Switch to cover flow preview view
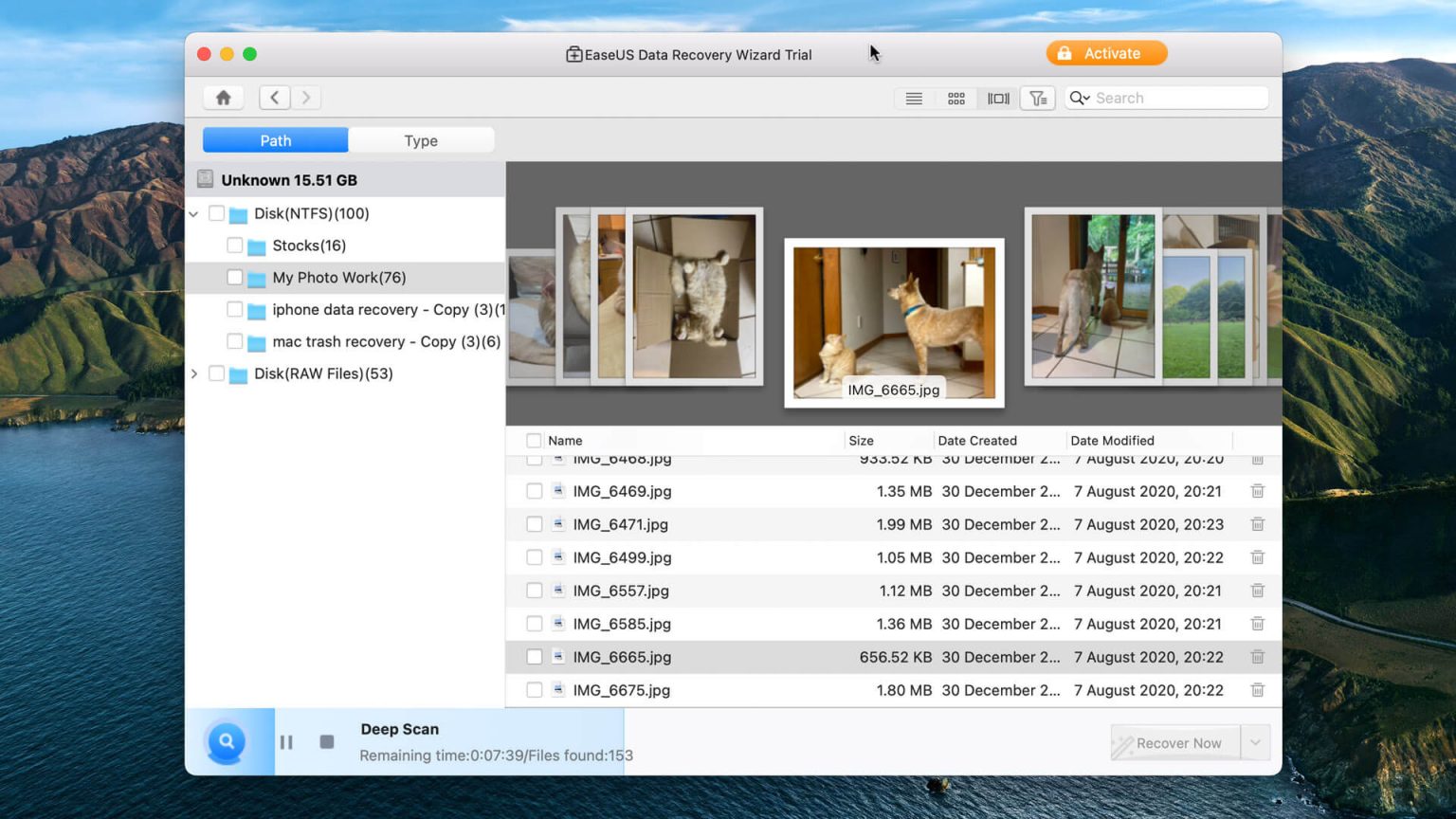This screenshot has width=1456, height=819. (998, 99)
